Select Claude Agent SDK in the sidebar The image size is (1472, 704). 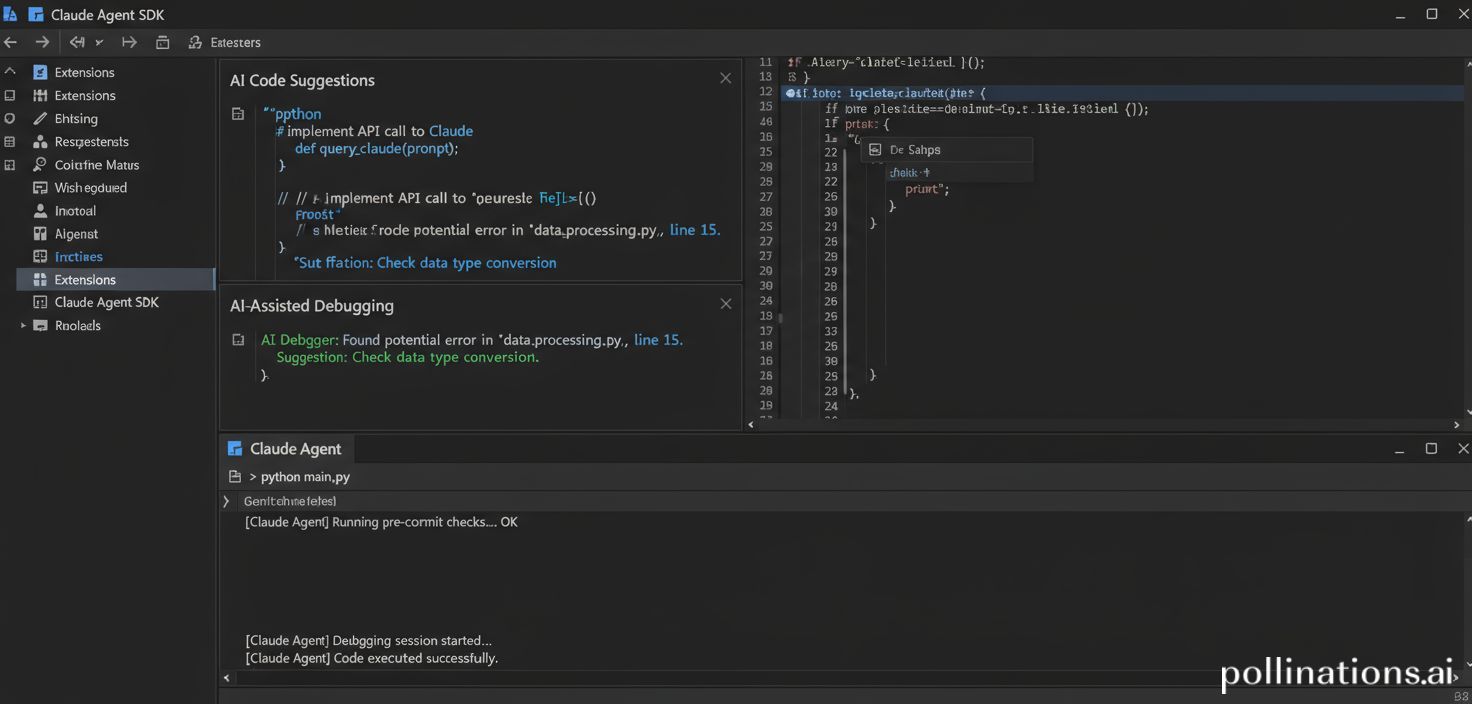click(106, 302)
